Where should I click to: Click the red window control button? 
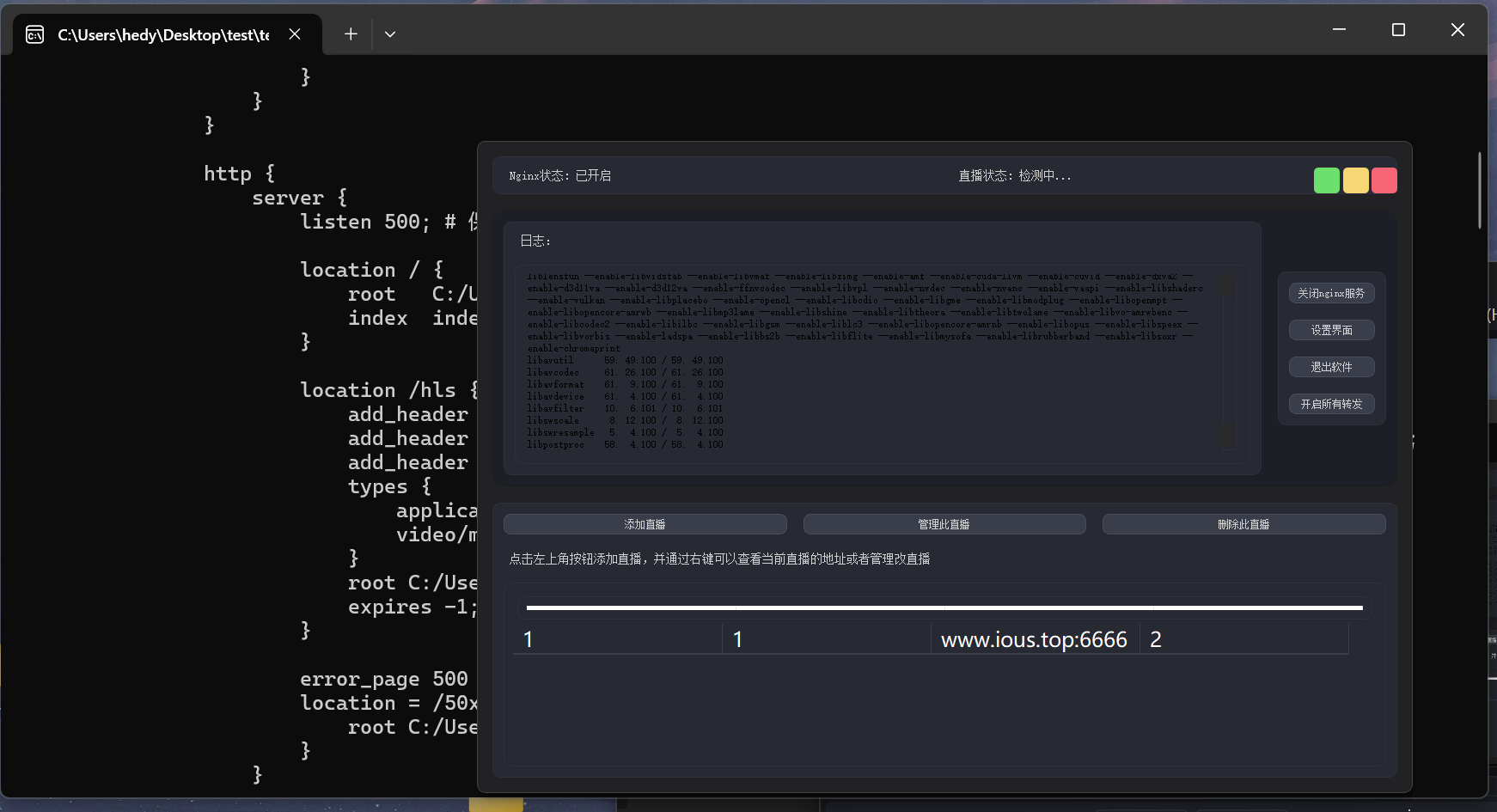pos(1384,180)
